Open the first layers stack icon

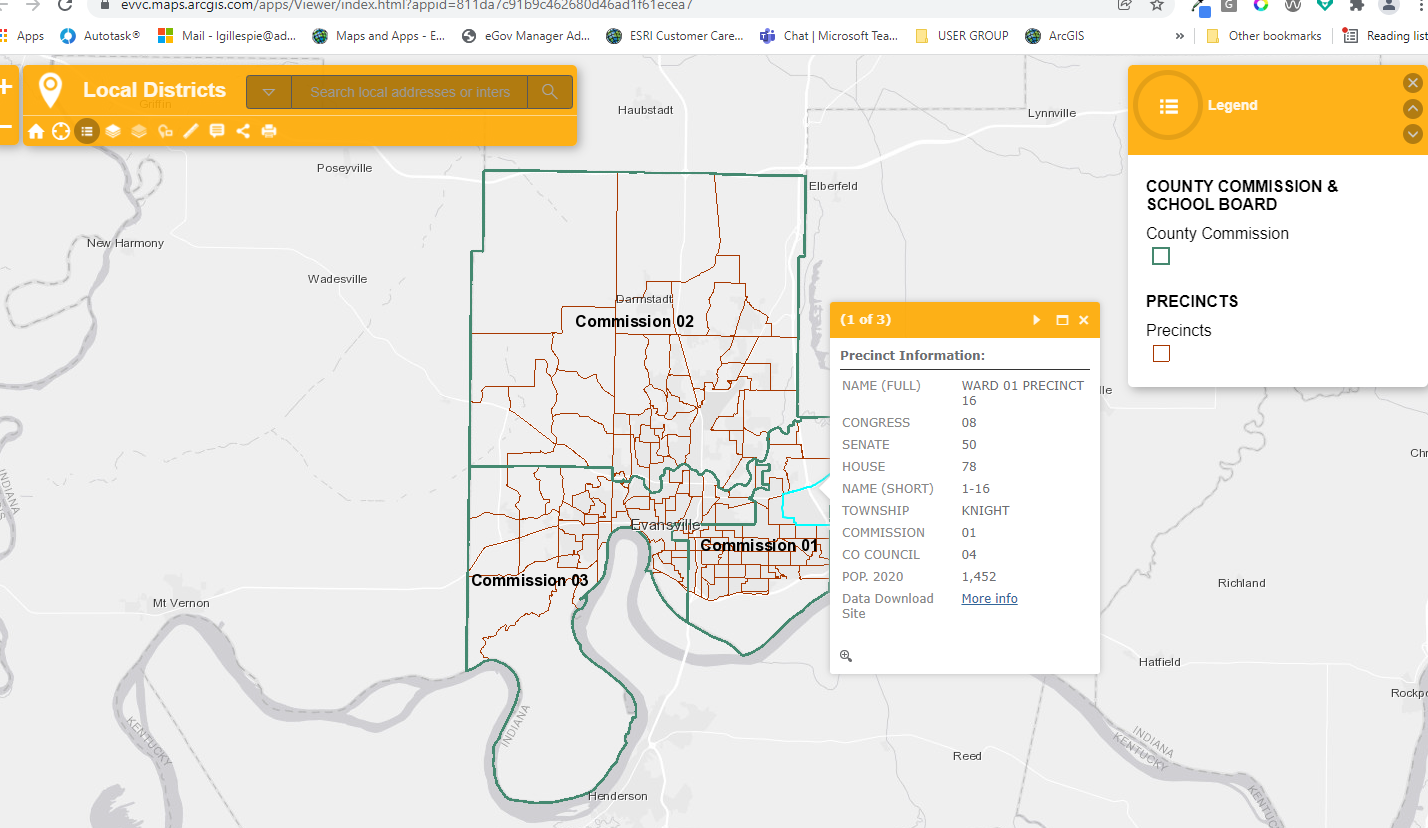[x=113, y=131]
